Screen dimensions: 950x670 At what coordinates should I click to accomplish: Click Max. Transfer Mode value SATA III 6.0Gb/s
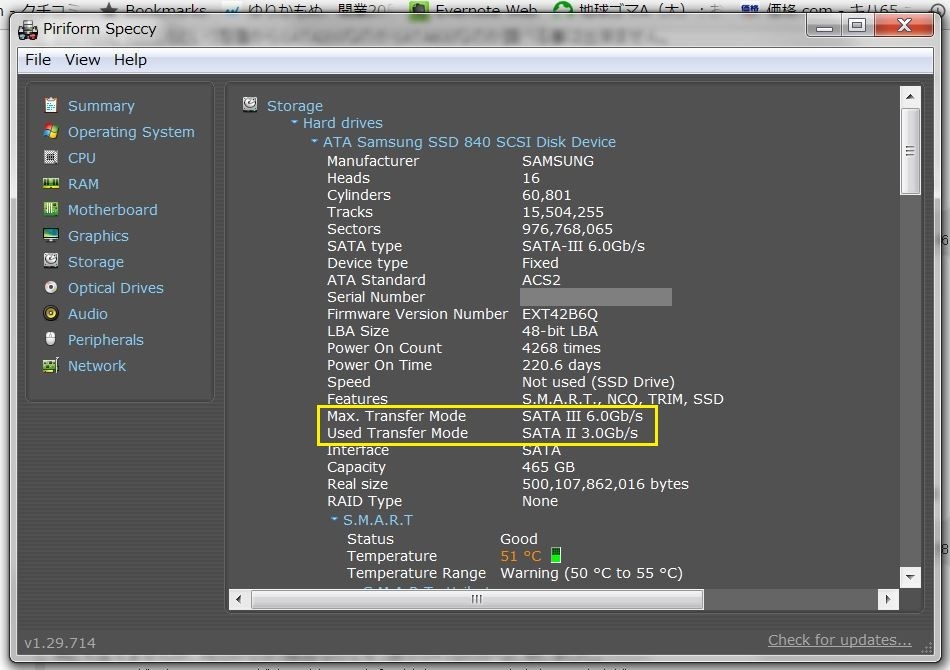582,416
